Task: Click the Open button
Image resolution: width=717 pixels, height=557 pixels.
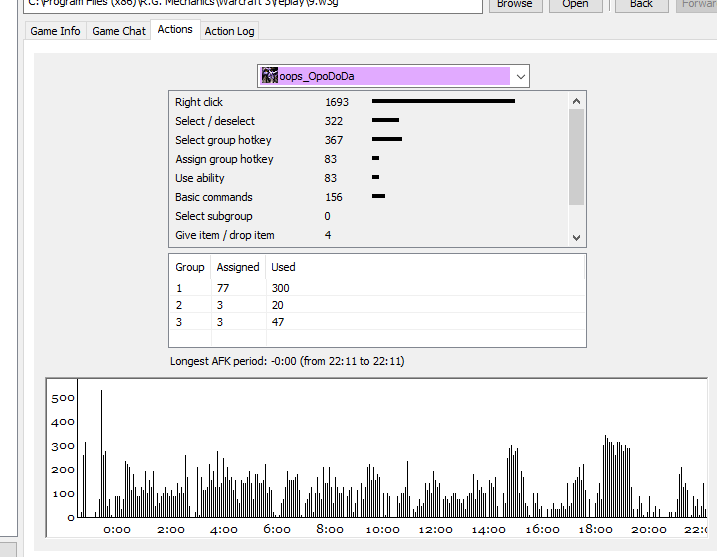Action: click(575, 4)
